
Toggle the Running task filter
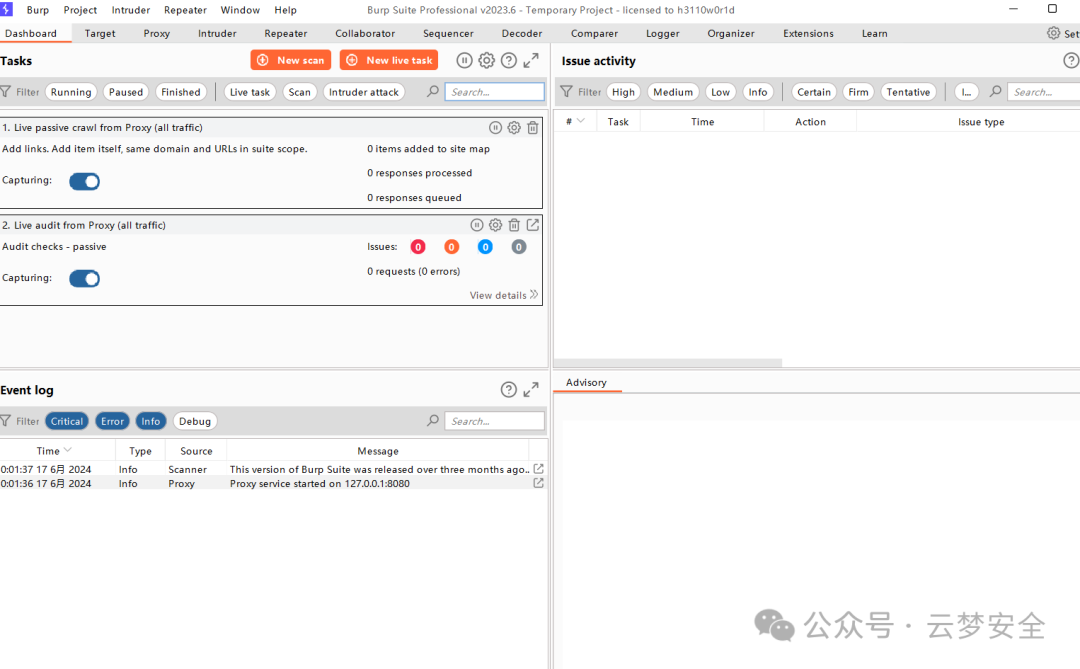[x=71, y=92]
